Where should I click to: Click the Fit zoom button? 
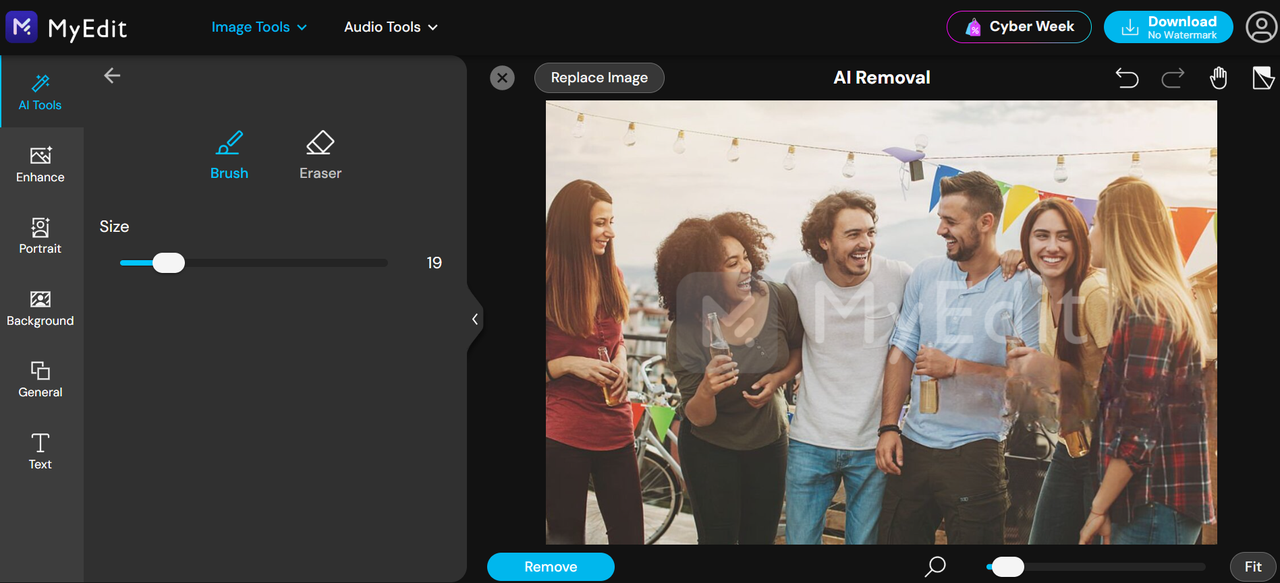click(1253, 567)
